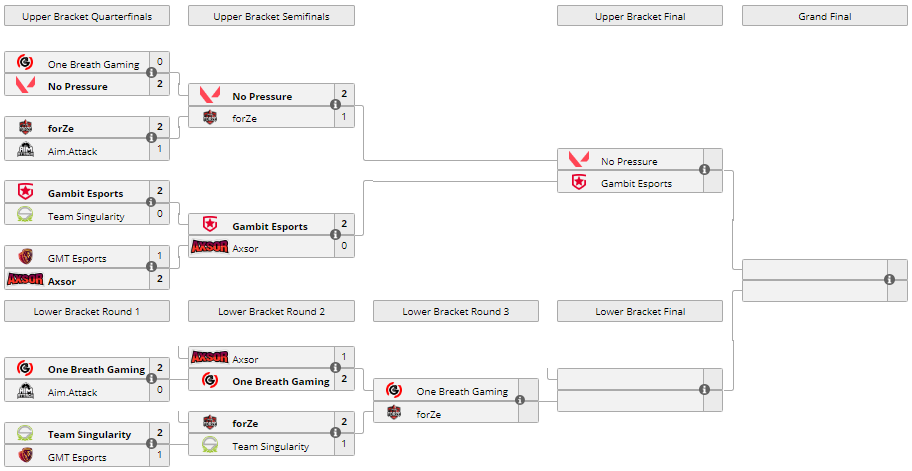Screen dimensions: 912x471
Task: Open match info for the Grand Final
Action: click(x=889, y=279)
